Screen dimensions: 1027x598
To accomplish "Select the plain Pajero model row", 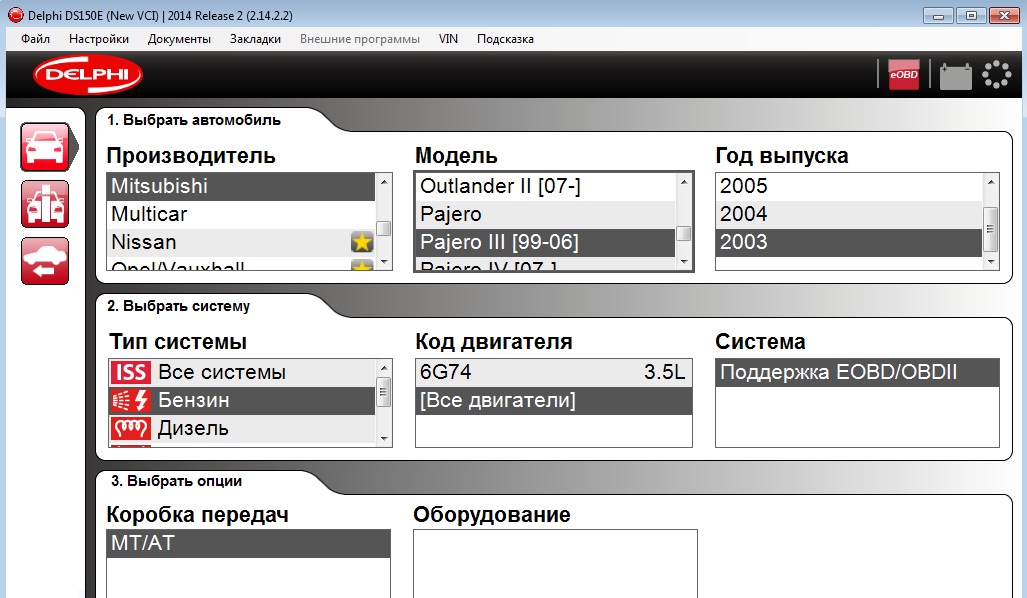I will tap(545, 214).
